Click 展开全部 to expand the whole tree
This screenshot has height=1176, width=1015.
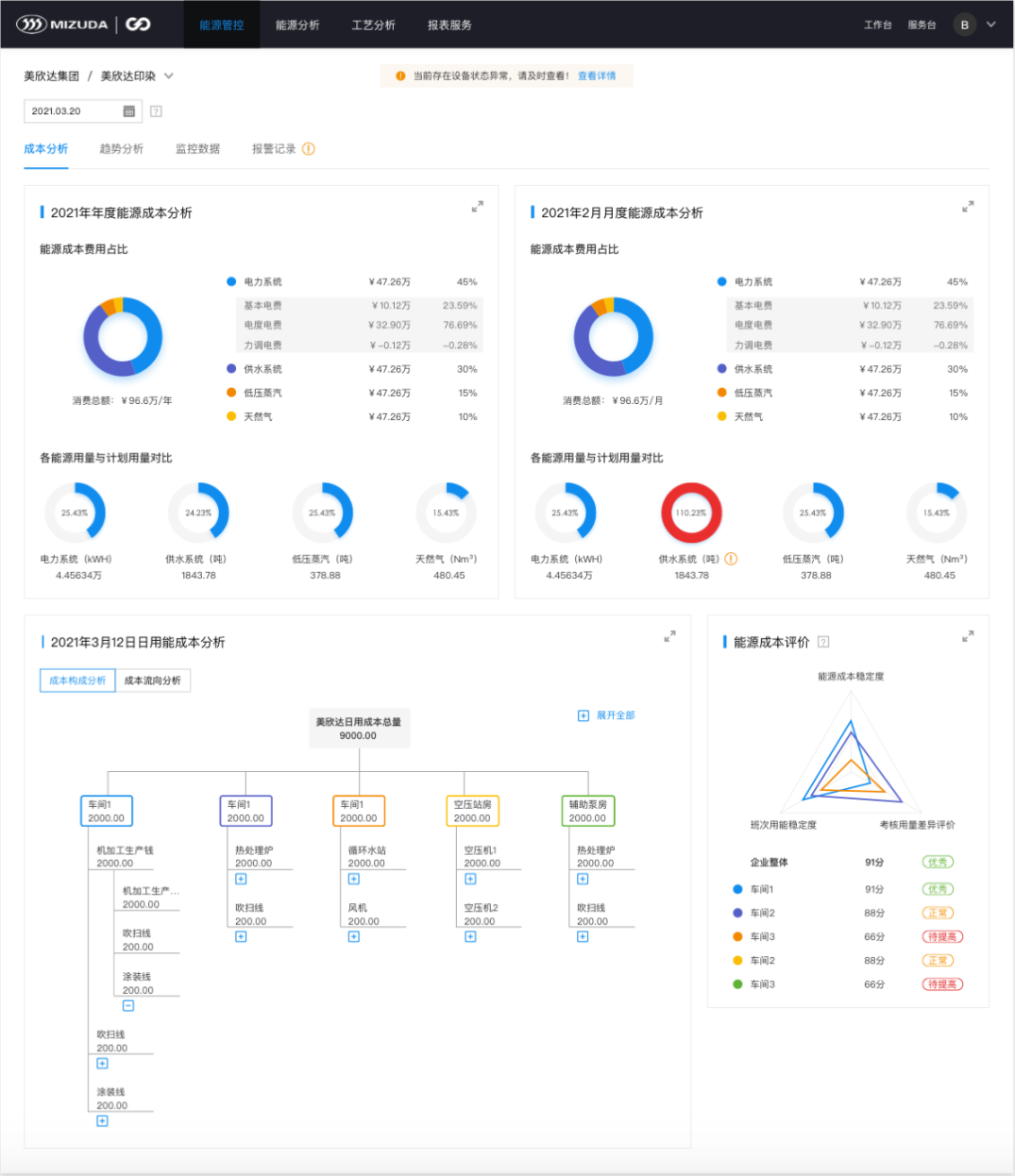[x=606, y=715]
